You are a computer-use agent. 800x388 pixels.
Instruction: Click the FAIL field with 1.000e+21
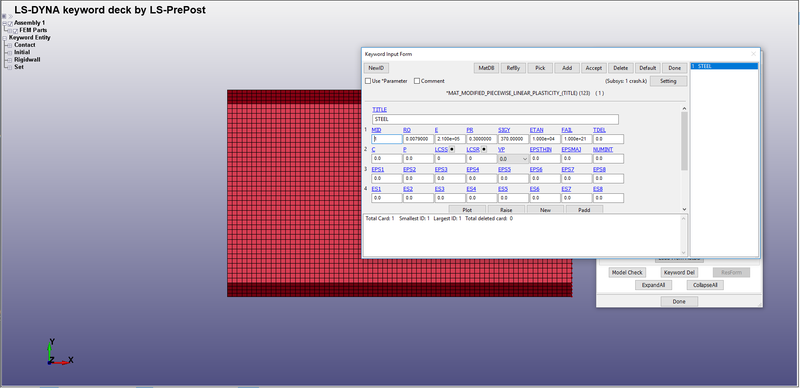click(577, 139)
